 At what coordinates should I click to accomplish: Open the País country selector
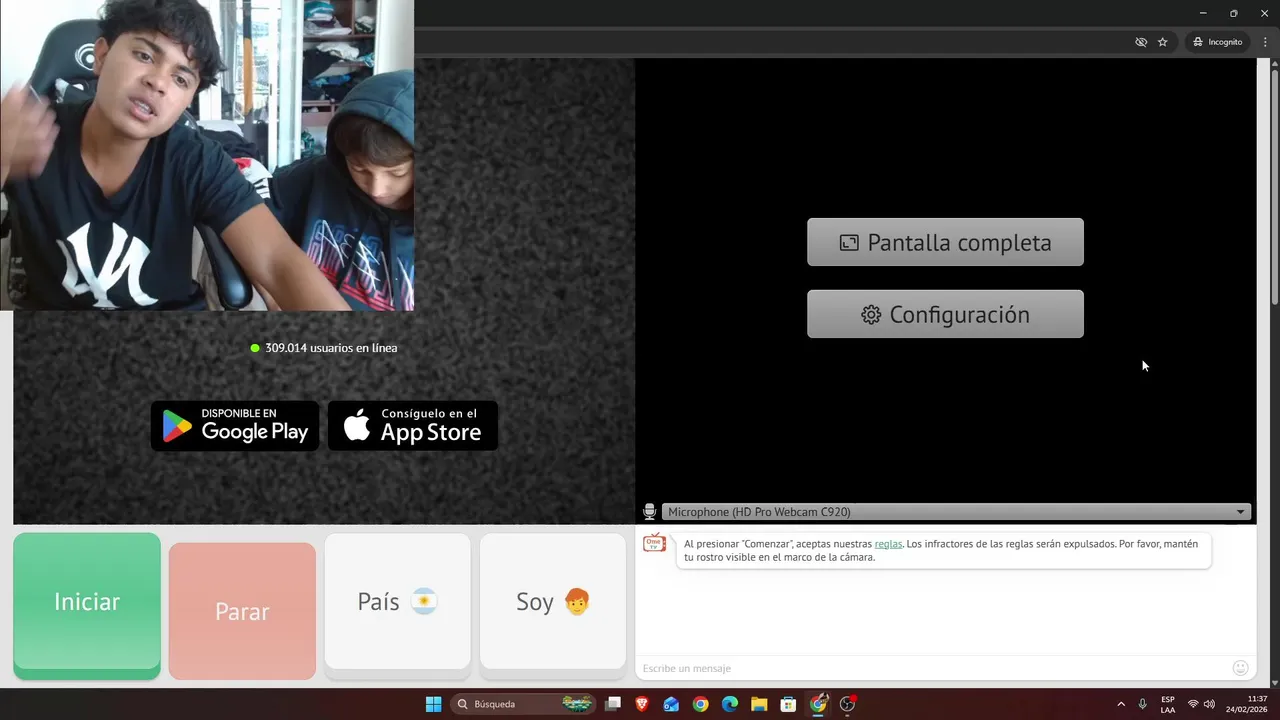tap(397, 601)
